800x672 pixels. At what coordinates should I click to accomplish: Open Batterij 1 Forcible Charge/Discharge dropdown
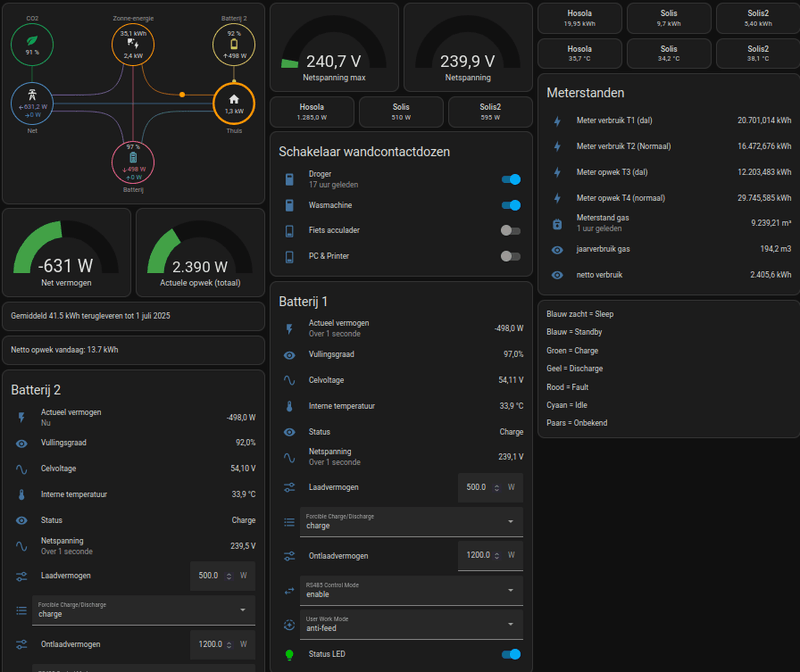[x=411, y=521]
